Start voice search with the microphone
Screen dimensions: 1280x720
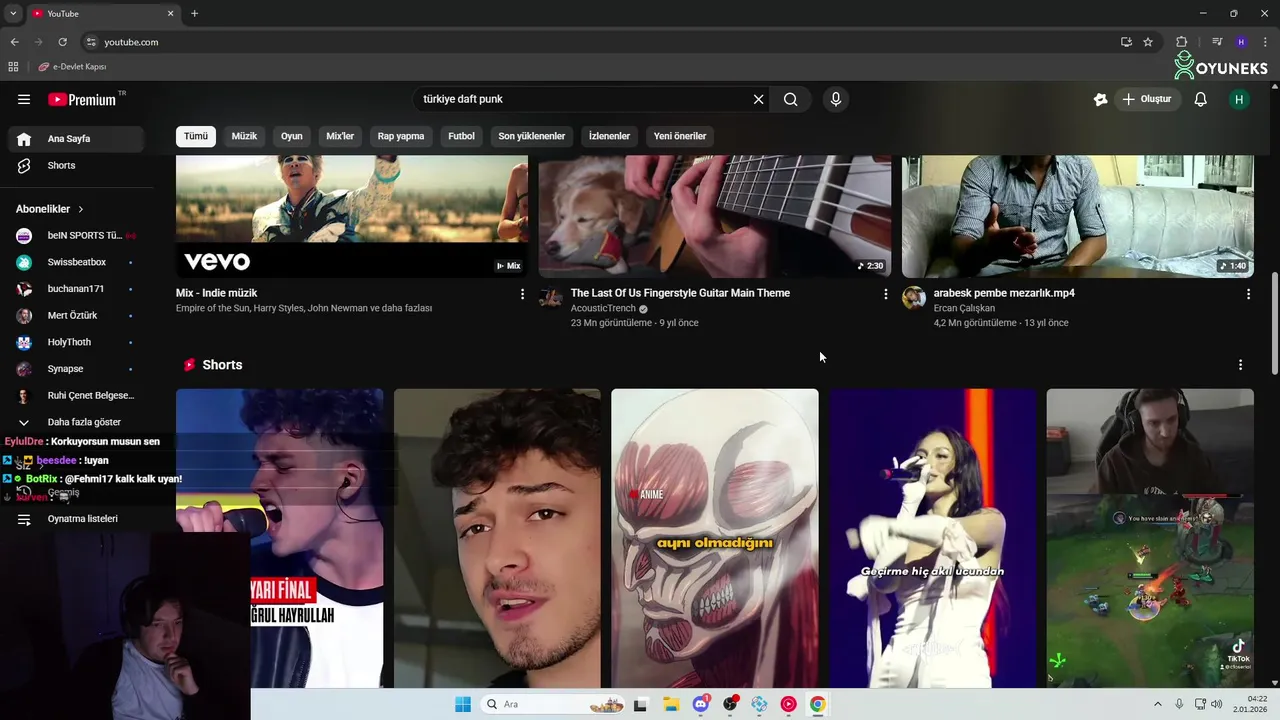[x=836, y=99]
